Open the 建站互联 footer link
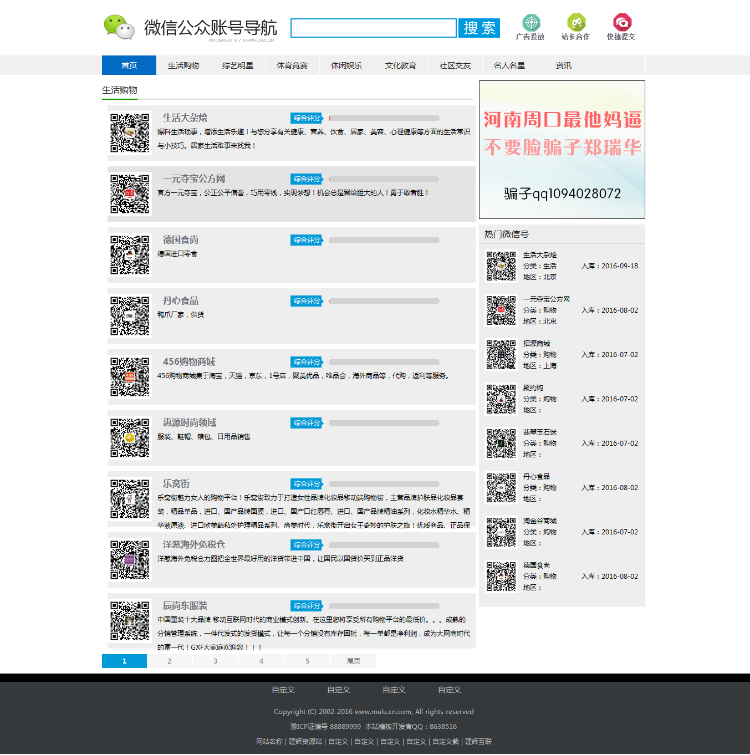Image resolution: width=750 pixels, height=755 pixels. click(x=478, y=742)
